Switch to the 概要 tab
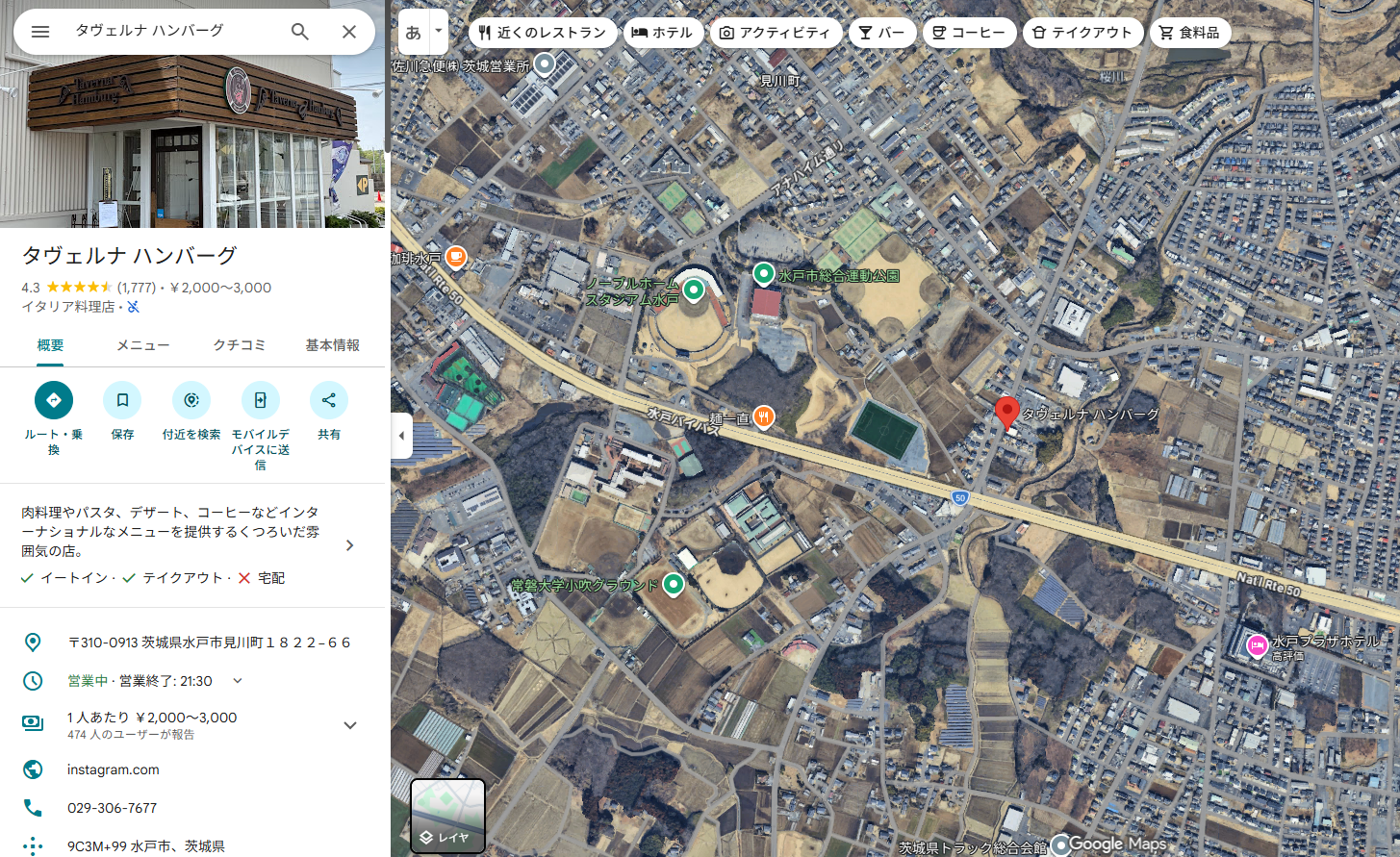 pyautogui.click(x=50, y=345)
